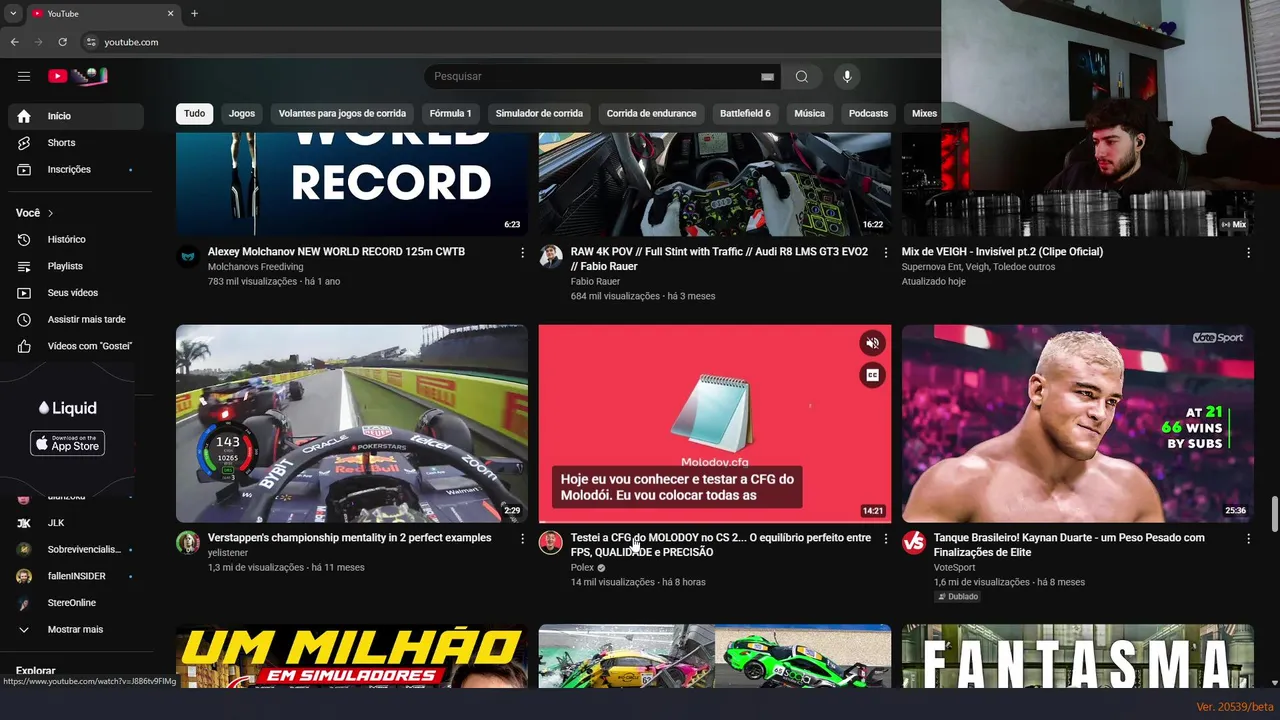Select the Mixes chip
This screenshot has width=1280, height=720.
pos(924,113)
